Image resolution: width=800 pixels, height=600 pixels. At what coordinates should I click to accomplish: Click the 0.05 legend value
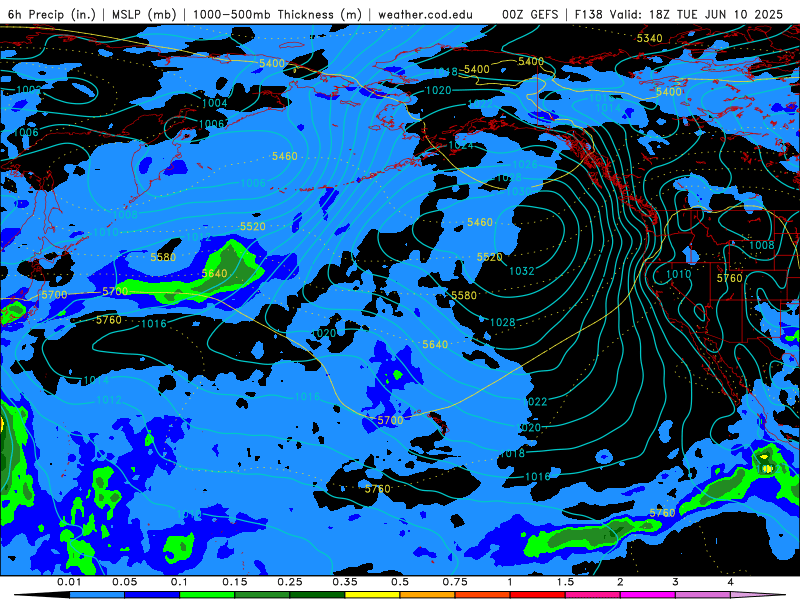(x=124, y=582)
